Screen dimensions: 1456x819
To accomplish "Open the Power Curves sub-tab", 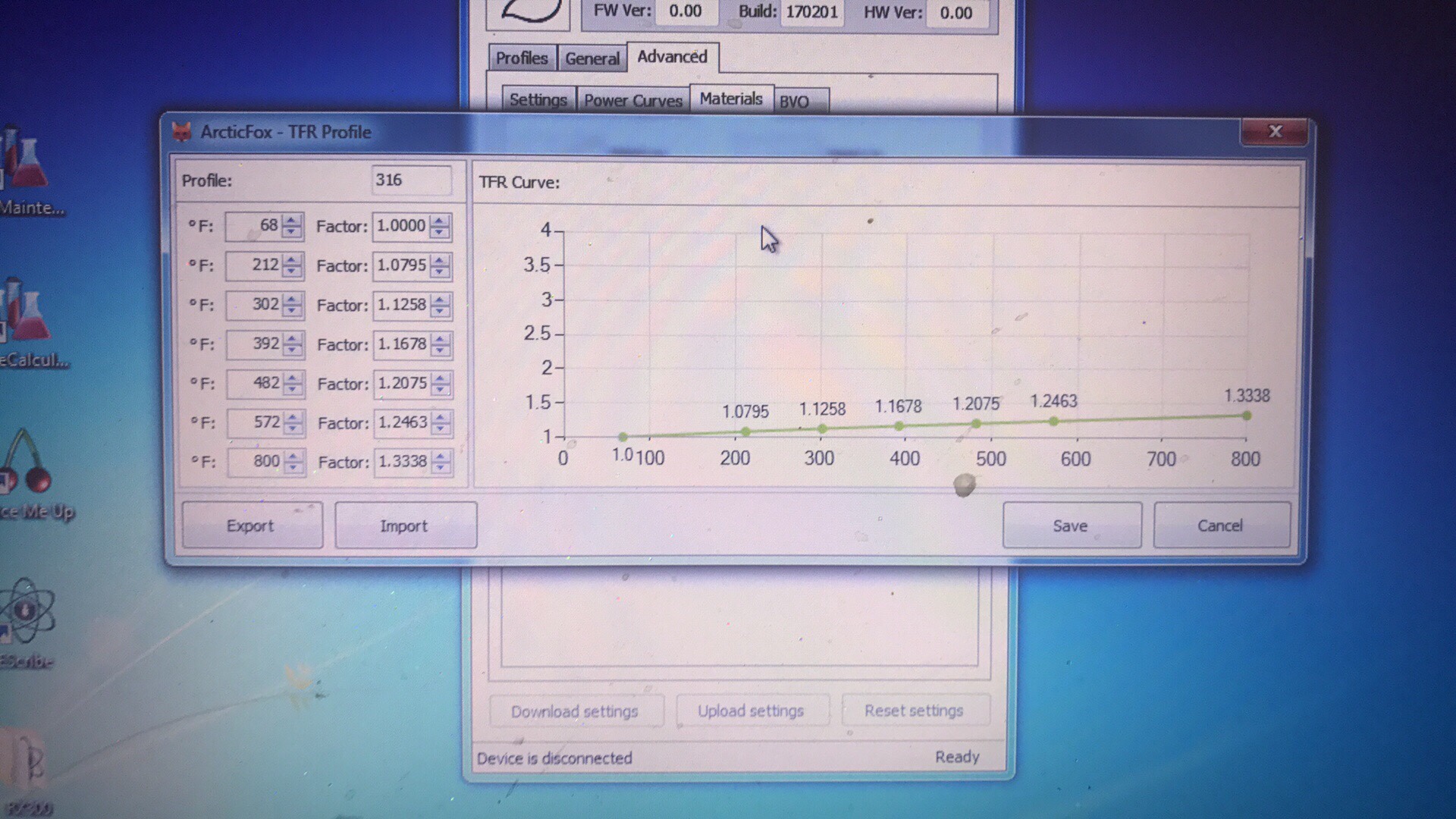I will click(x=633, y=100).
